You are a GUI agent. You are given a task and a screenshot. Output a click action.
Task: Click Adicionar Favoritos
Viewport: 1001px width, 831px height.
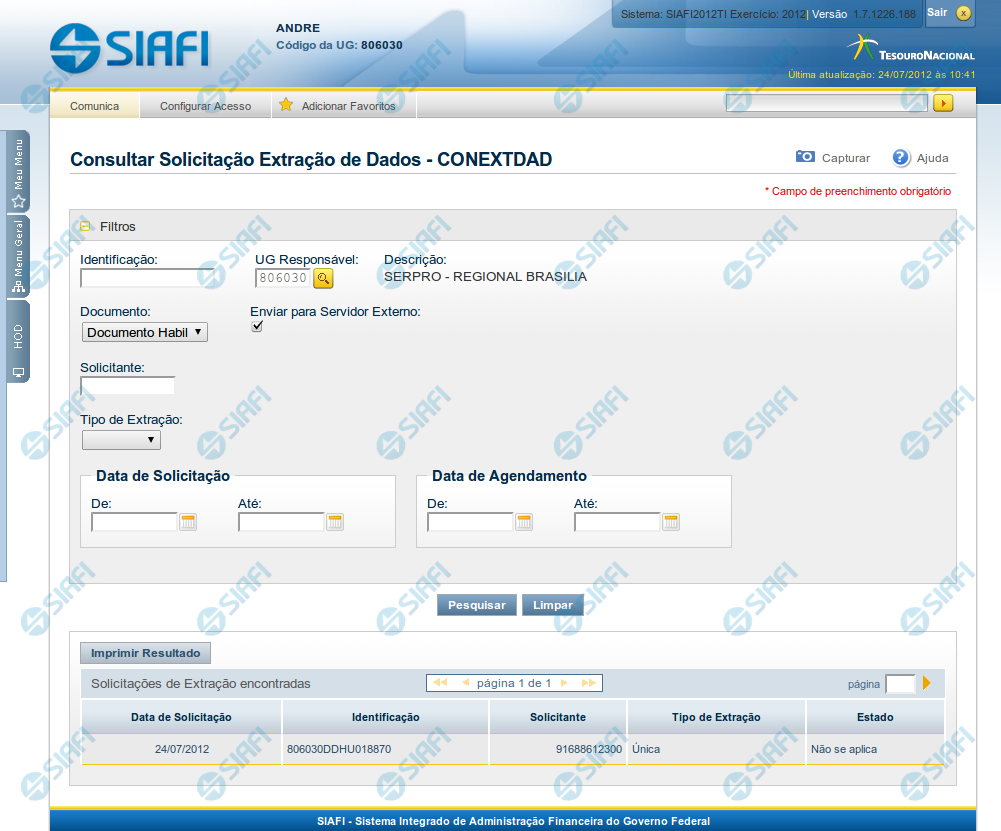[x=347, y=106]
